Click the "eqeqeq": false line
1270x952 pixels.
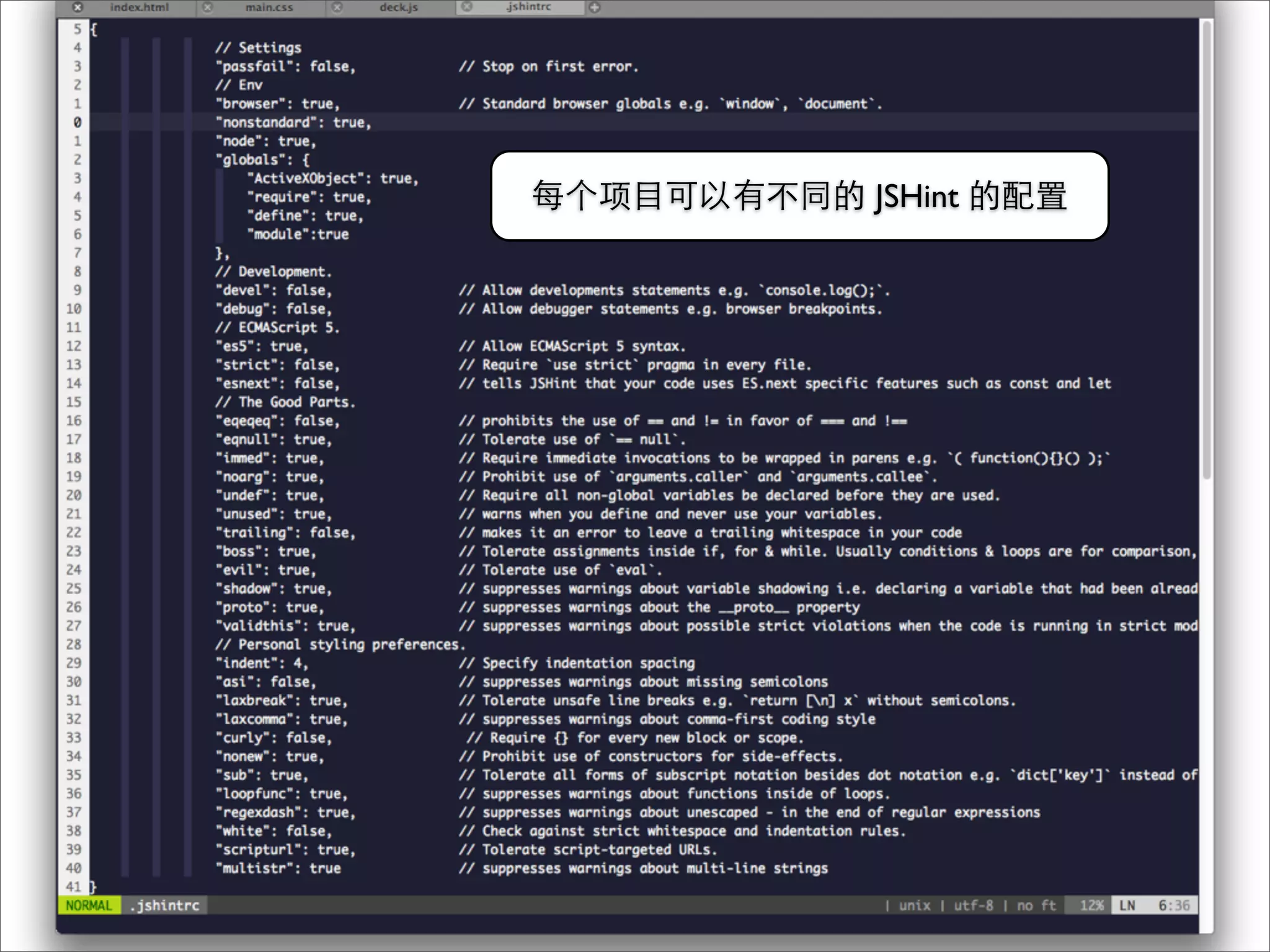[x=277, y=421]
